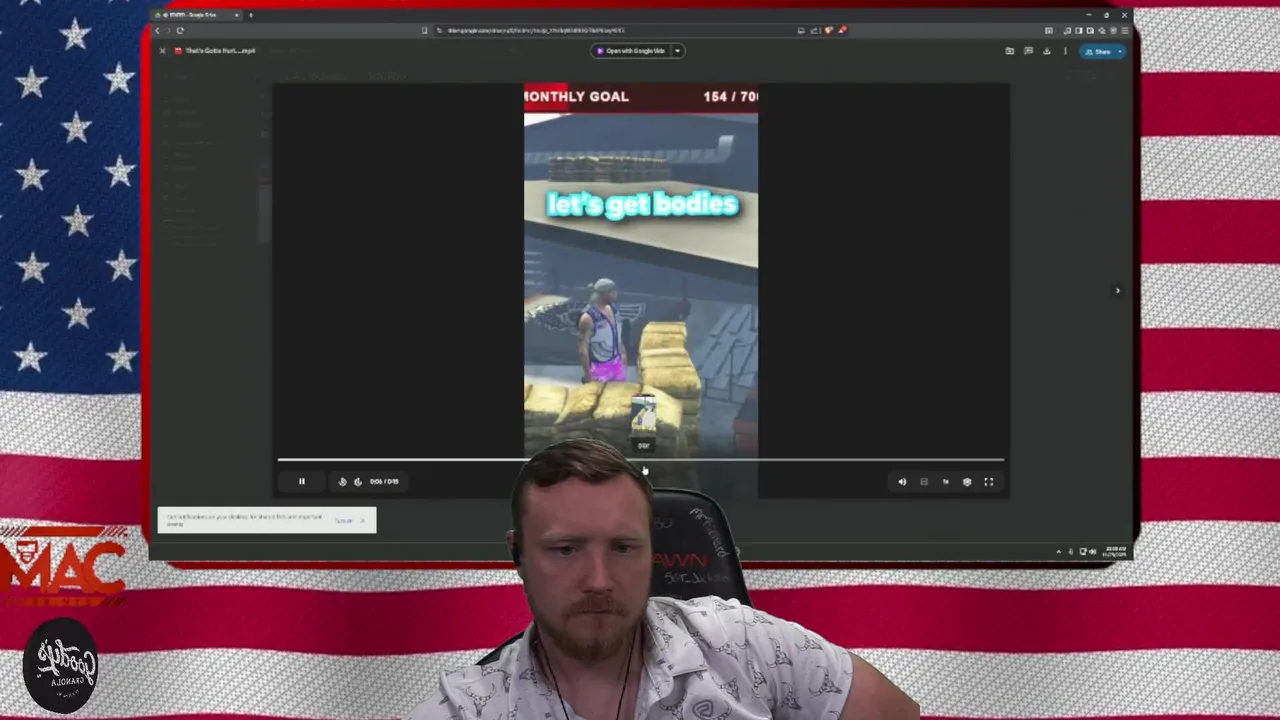Screen dimensions: 1280x720
Task: Click the Turn on link in the notification popup
Action: 343,520
